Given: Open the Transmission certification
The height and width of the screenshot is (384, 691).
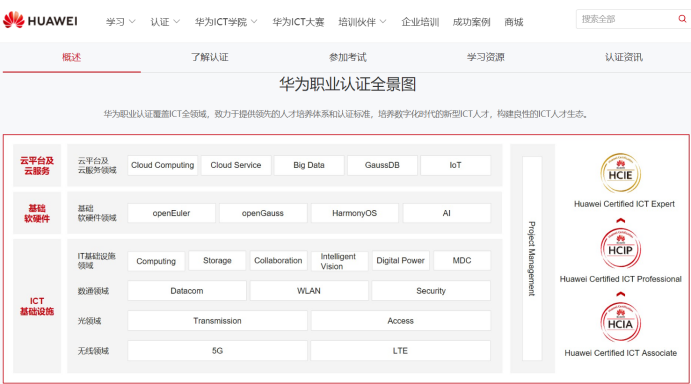Looking at the screenshot, I should 217,321.
